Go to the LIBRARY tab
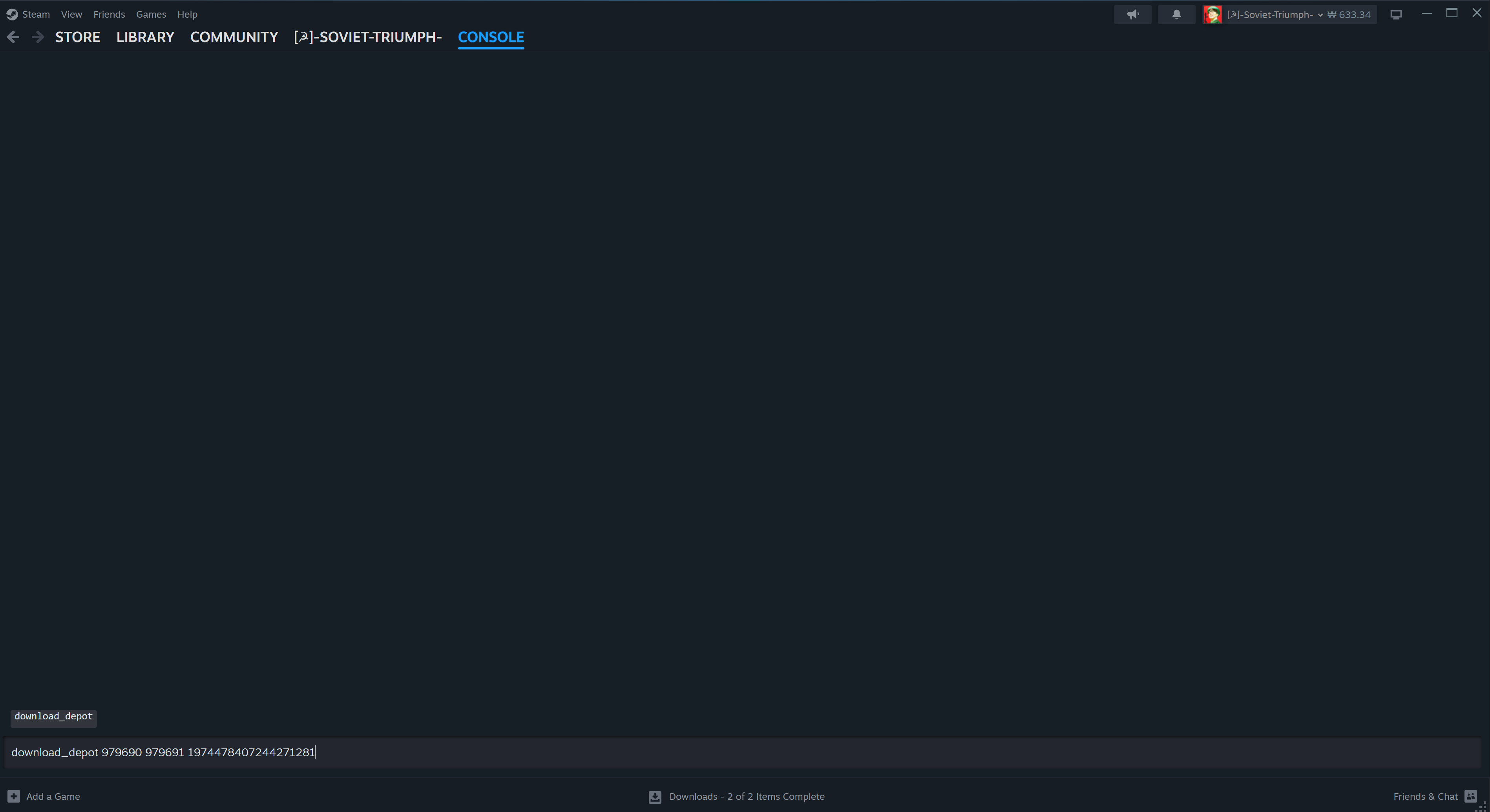 145,37
